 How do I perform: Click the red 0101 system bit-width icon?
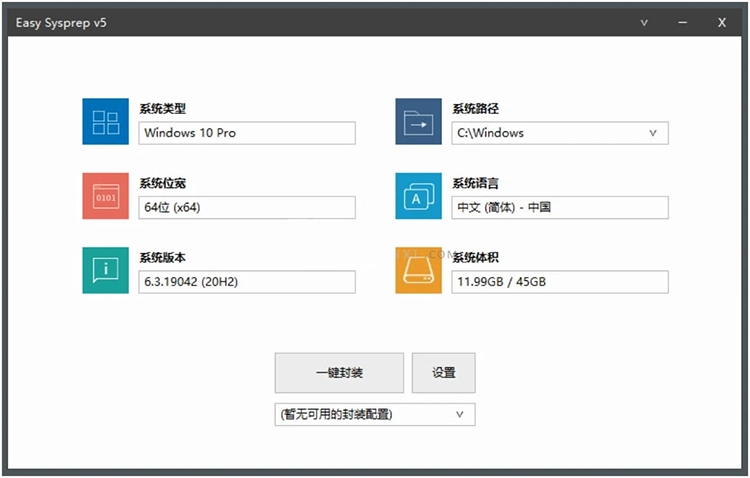[x=105, y=196]
